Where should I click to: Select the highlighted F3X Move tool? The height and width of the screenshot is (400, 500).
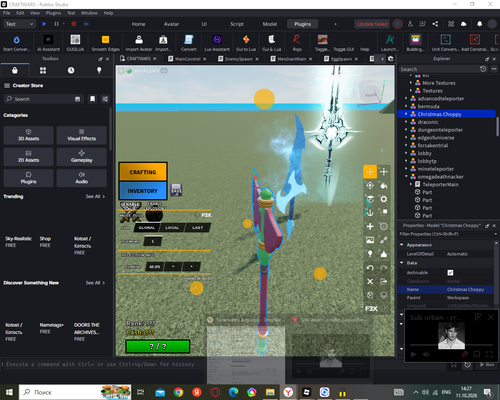pos(370,172)
